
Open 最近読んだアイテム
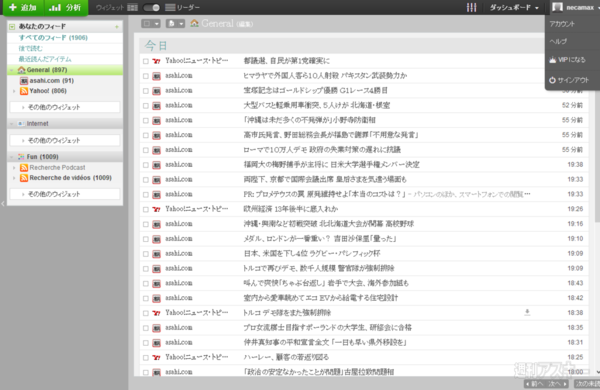point(45,59)
